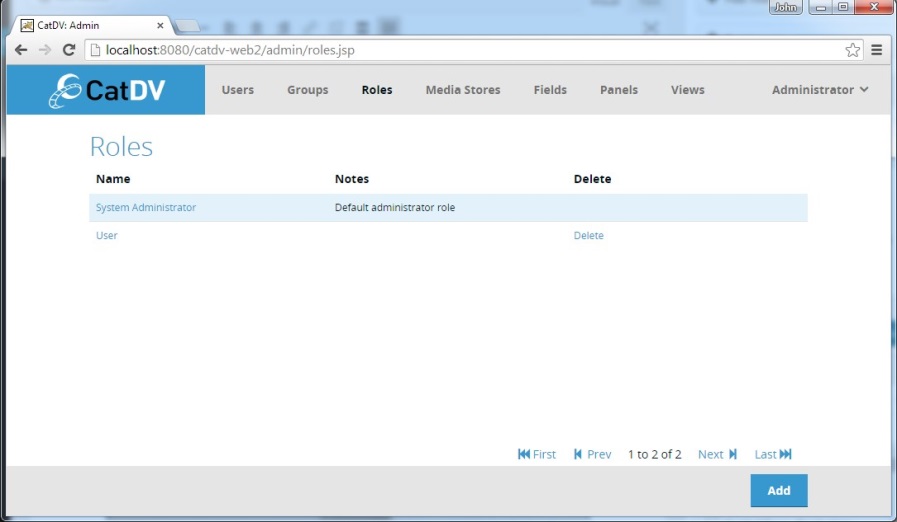This screenshot has width=897, height=522.
Task: Minimize the browser window
Action: tap(820, 7)
